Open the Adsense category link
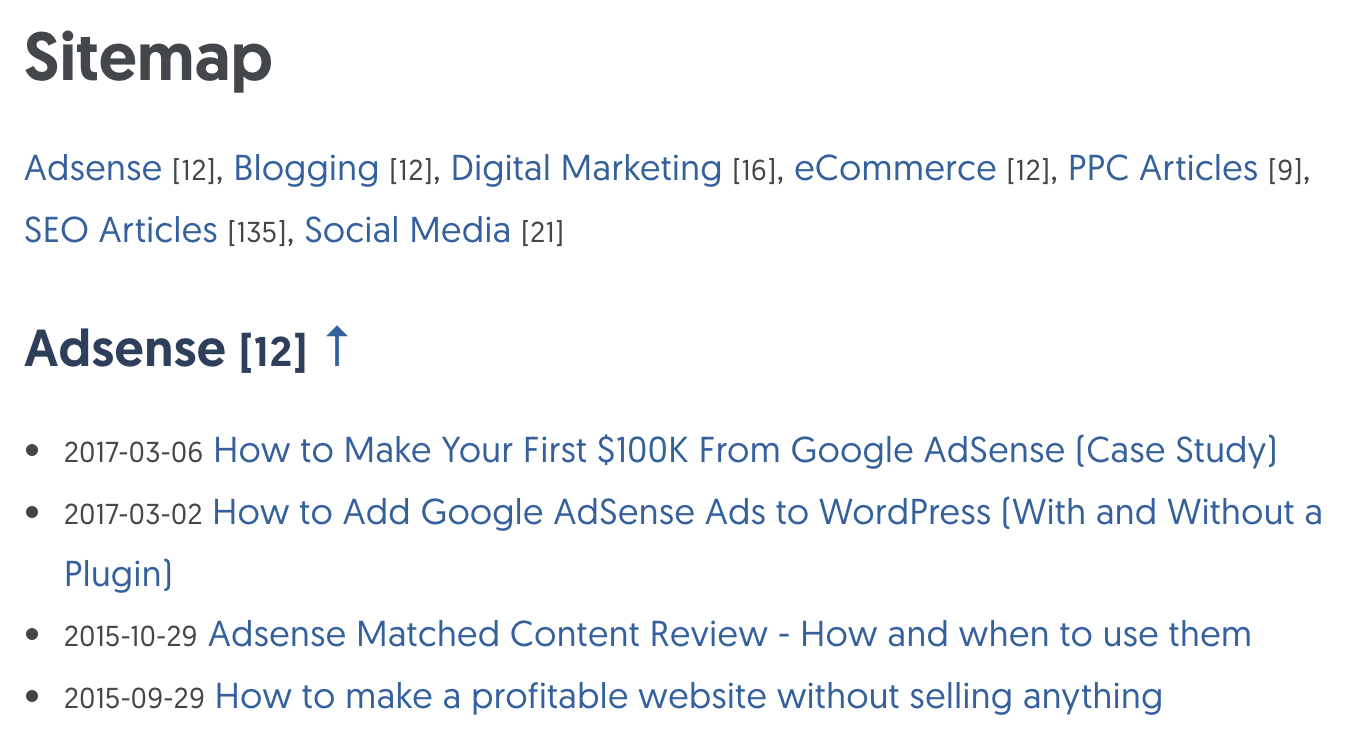The height and width of the screenshot is (730, 1354). 92,168
